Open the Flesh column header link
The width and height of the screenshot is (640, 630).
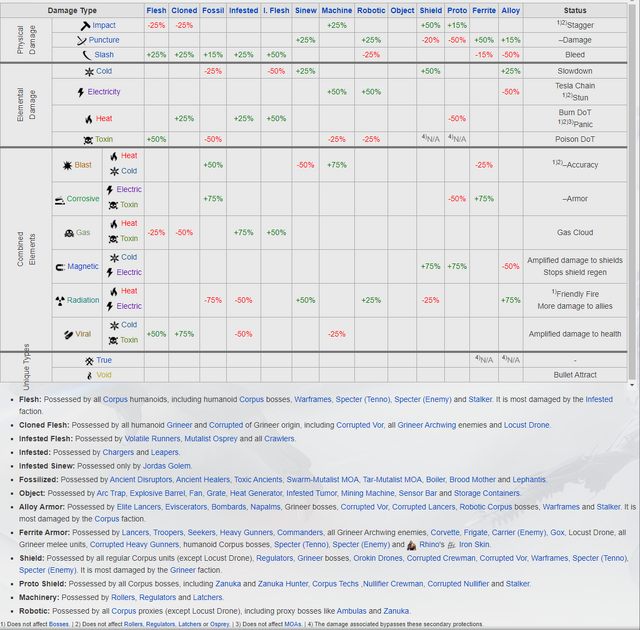(x=156, y=11)
